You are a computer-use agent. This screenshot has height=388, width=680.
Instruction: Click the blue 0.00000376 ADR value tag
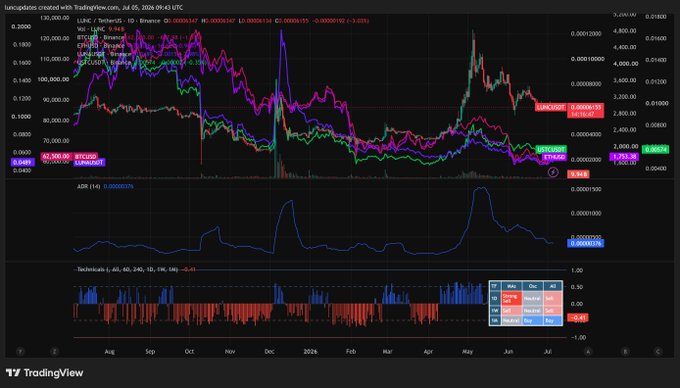[585, 243]
